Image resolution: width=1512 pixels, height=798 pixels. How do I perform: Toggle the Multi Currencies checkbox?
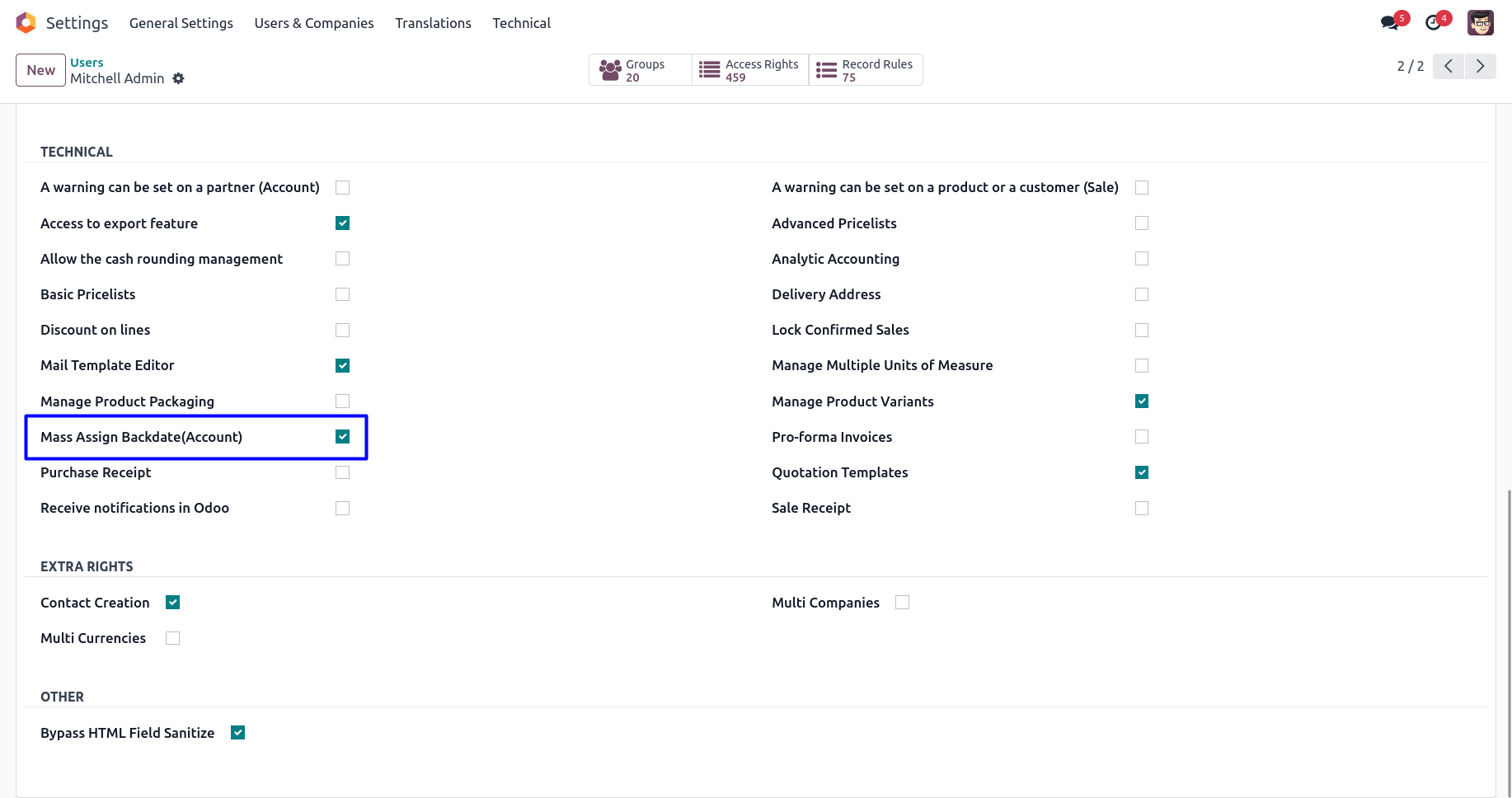tap(172, 638)
